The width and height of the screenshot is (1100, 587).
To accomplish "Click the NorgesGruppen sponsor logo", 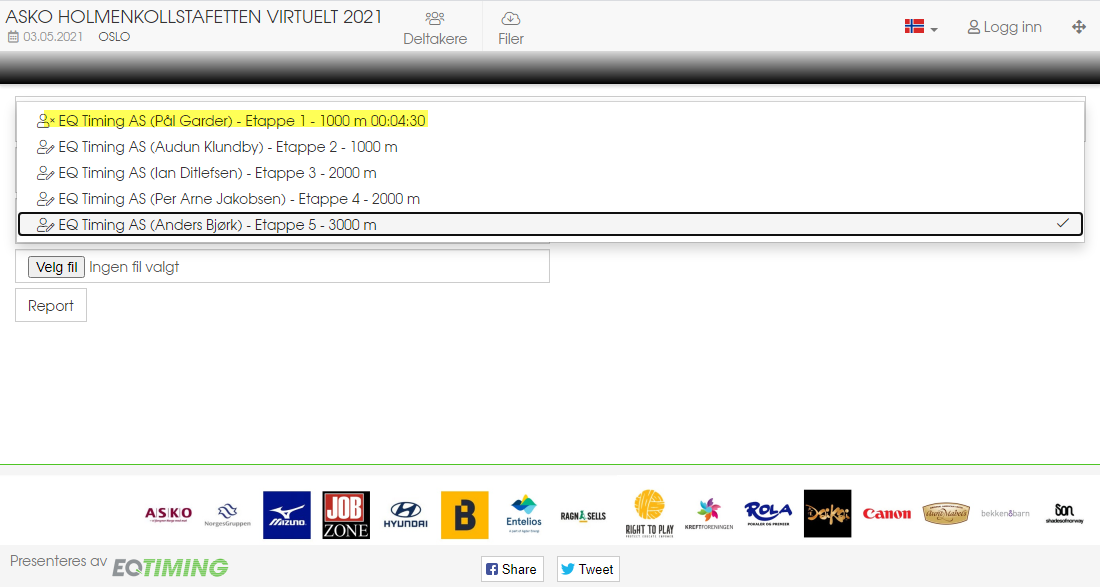I will coord(227,514).
